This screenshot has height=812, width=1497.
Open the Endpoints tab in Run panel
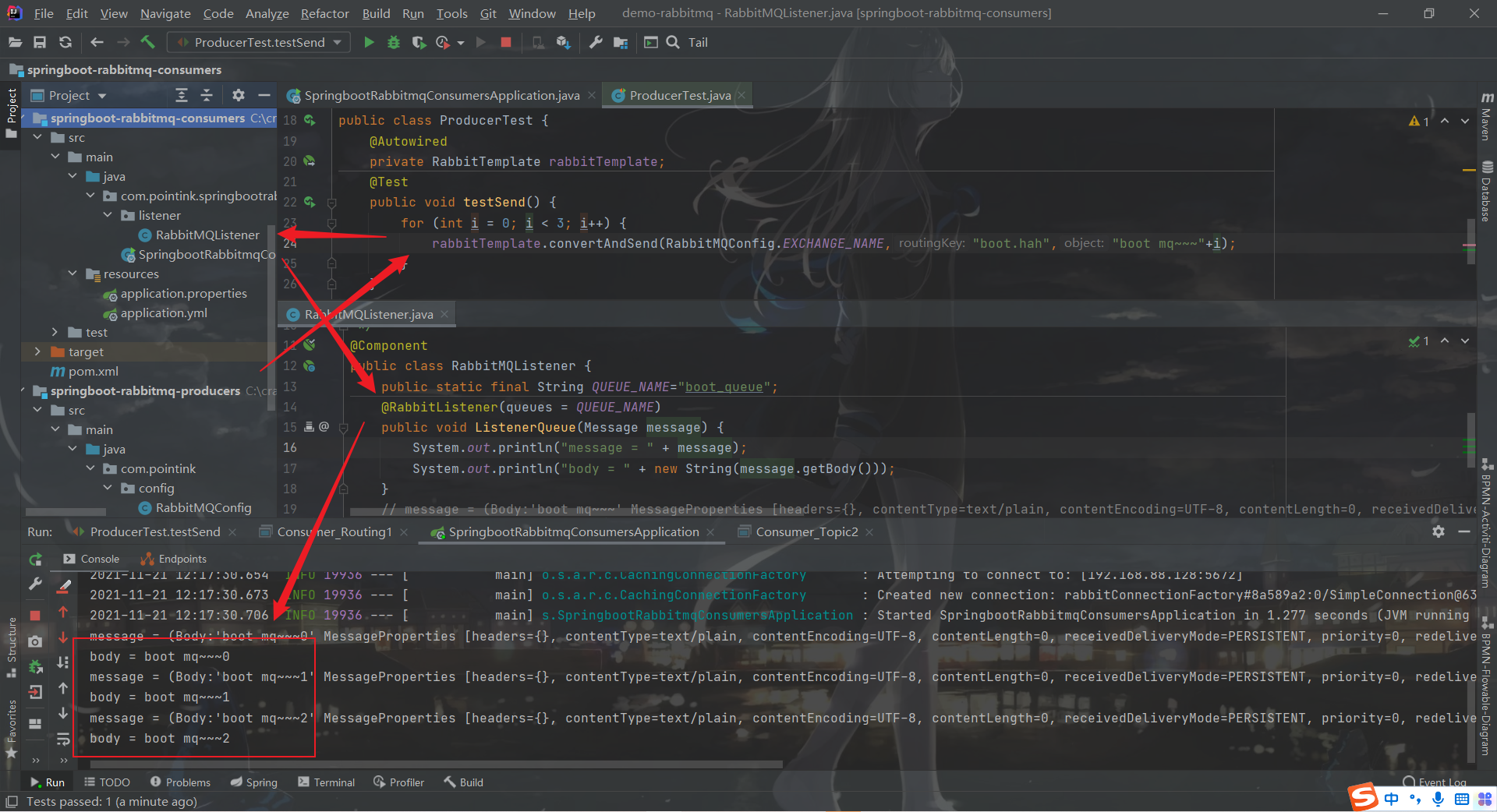(174, 559)
